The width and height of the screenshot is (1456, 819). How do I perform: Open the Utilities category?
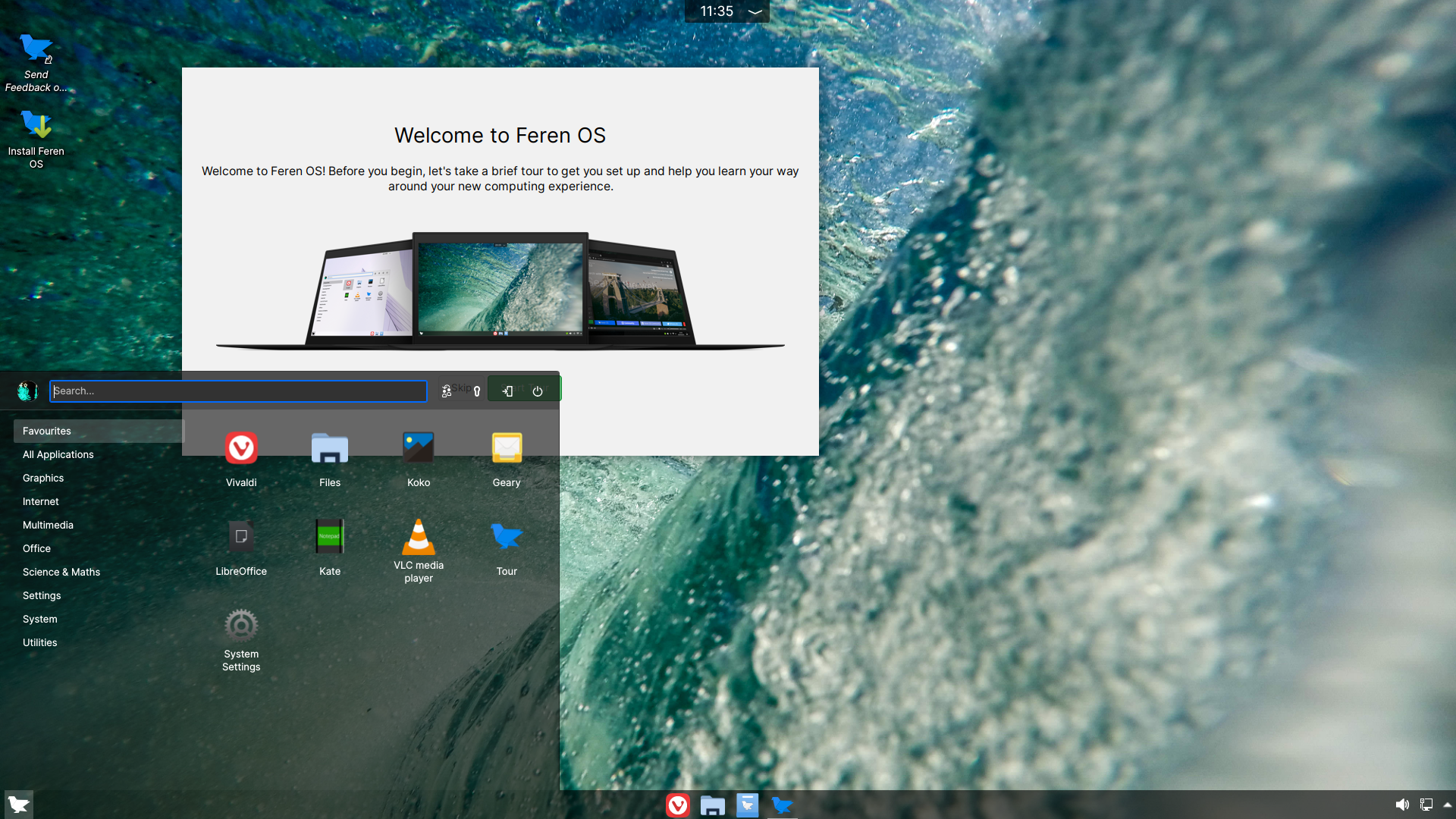point(40,642)
